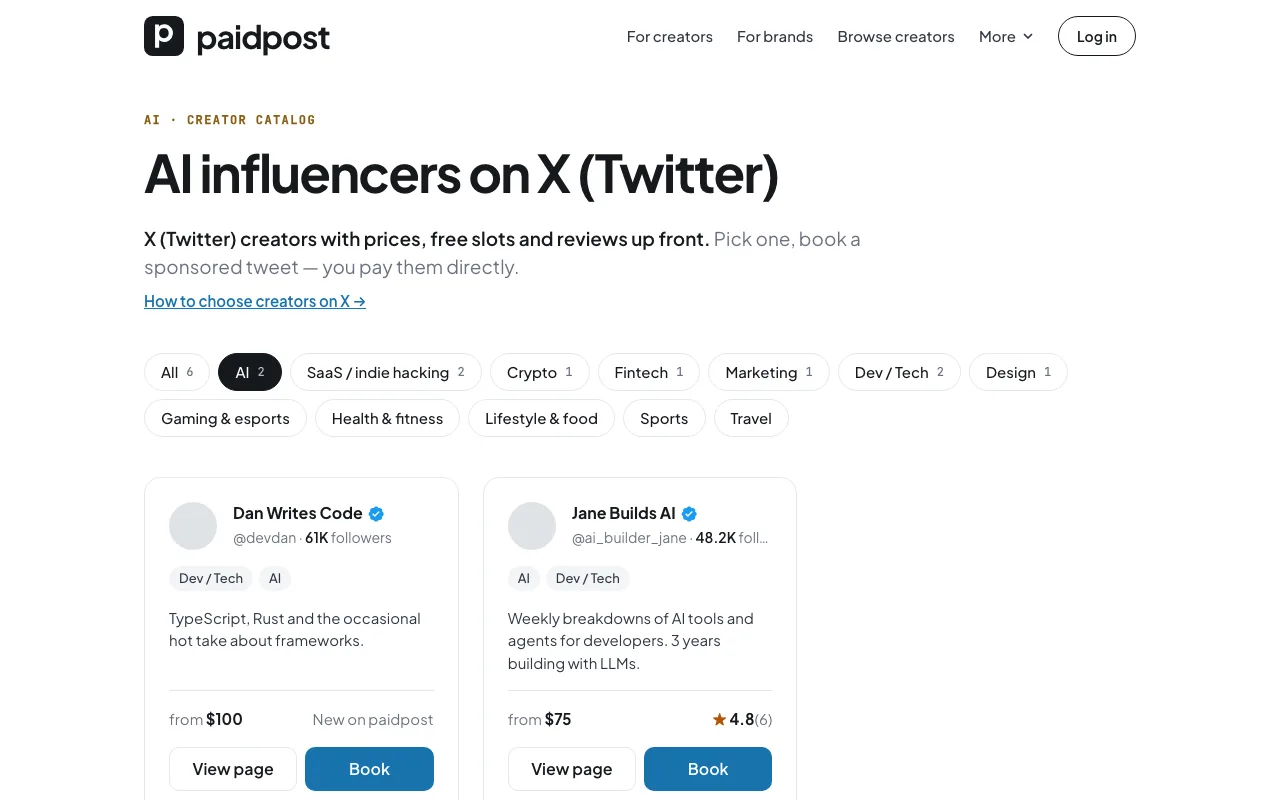The image size is (1280, 800).
Task: View page for Jane Builds AI
Action: (572, 769)
